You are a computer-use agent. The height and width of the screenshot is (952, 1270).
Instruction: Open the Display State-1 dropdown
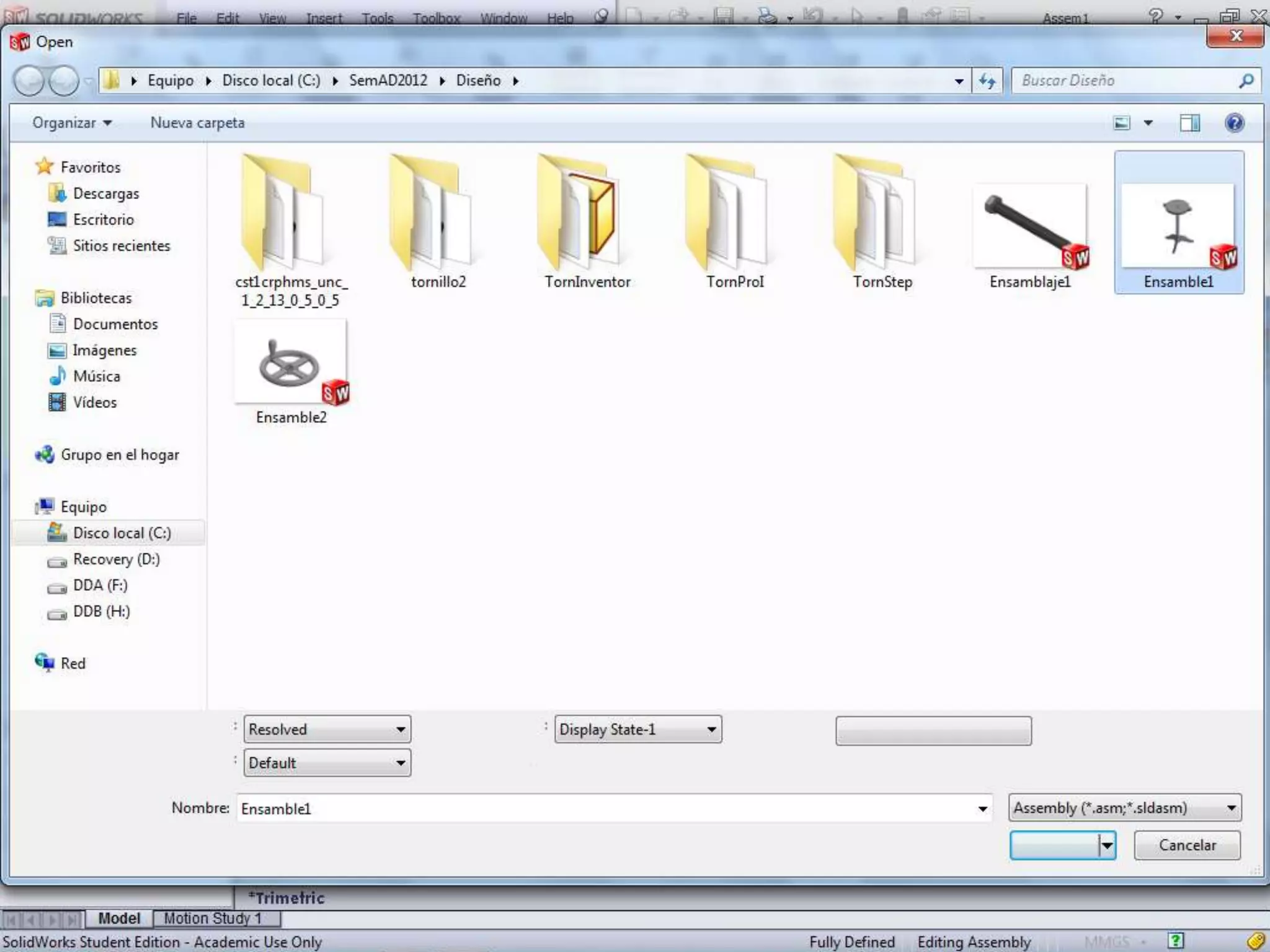711,729
